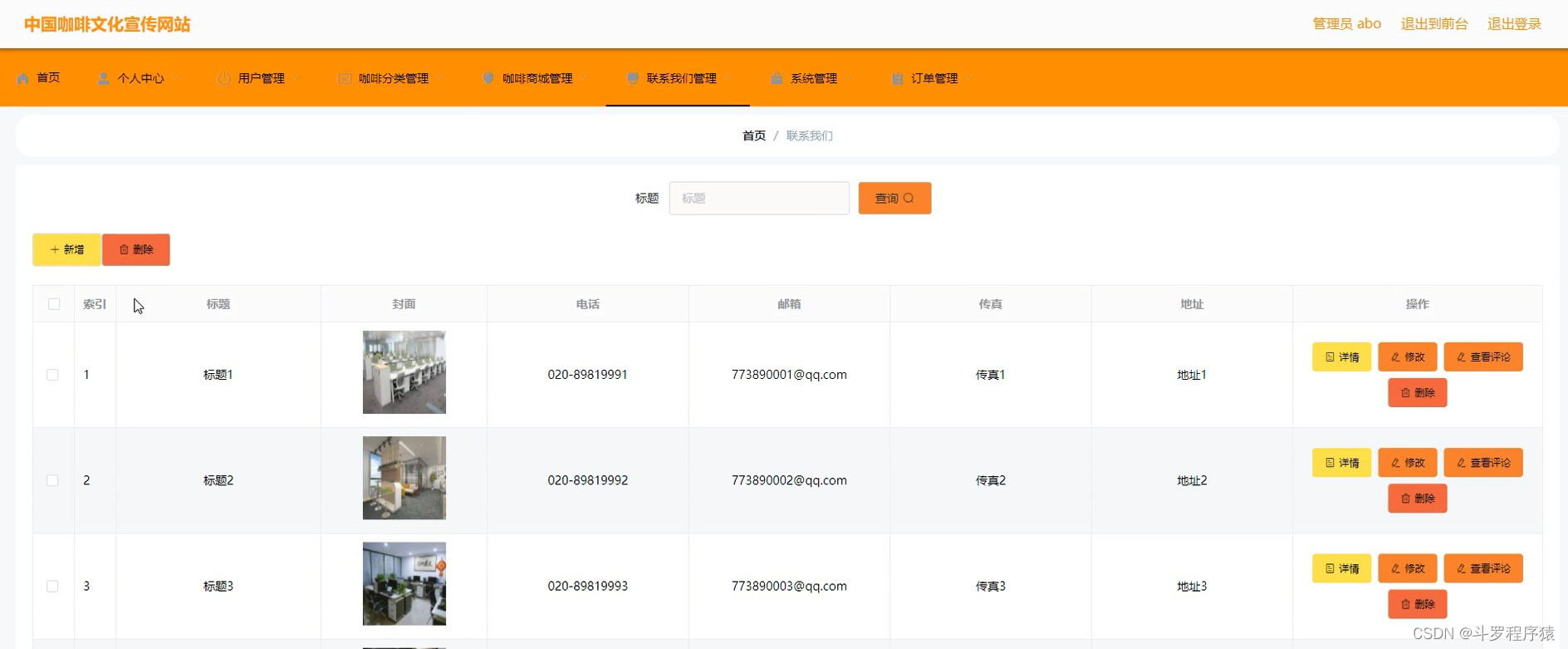Click the 中国咖啡文化宣传网站 site title
The image size is (1568, 649).
click(107, 24)
